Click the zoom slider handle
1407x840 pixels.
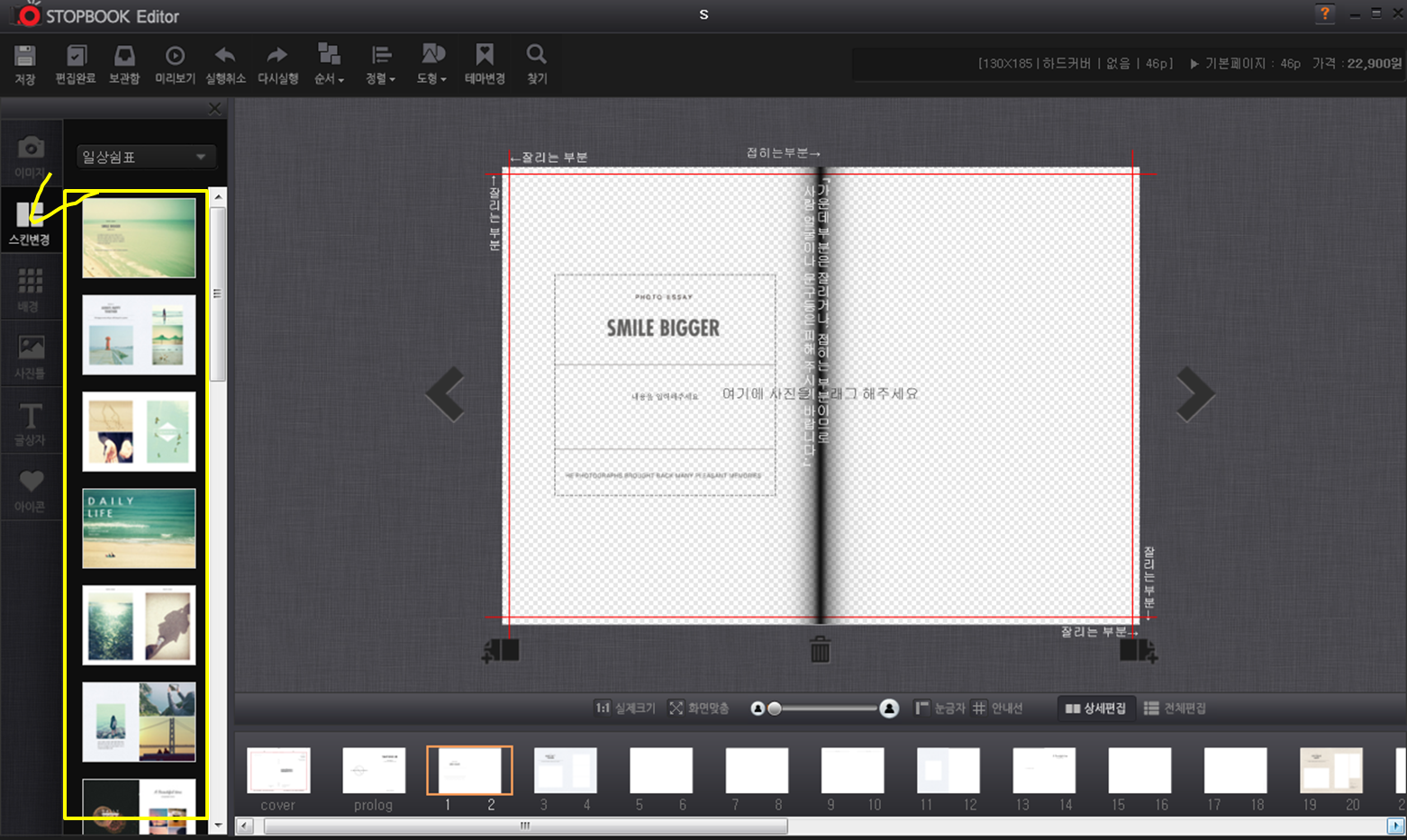775,709
